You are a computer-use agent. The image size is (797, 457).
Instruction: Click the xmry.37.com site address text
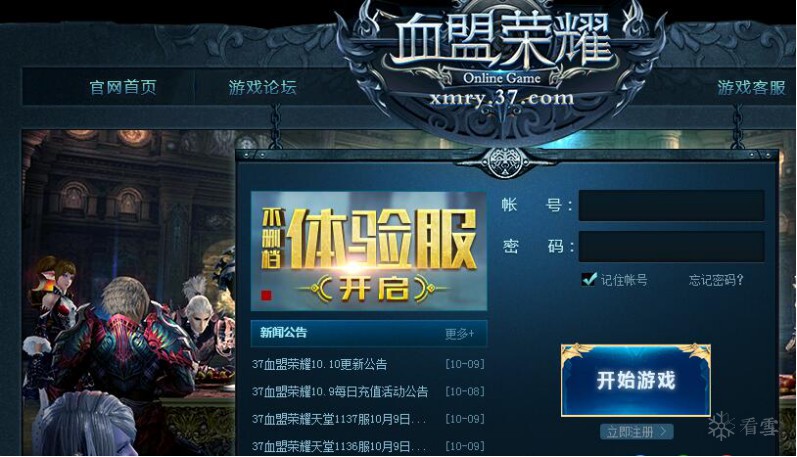click(502, 98)
